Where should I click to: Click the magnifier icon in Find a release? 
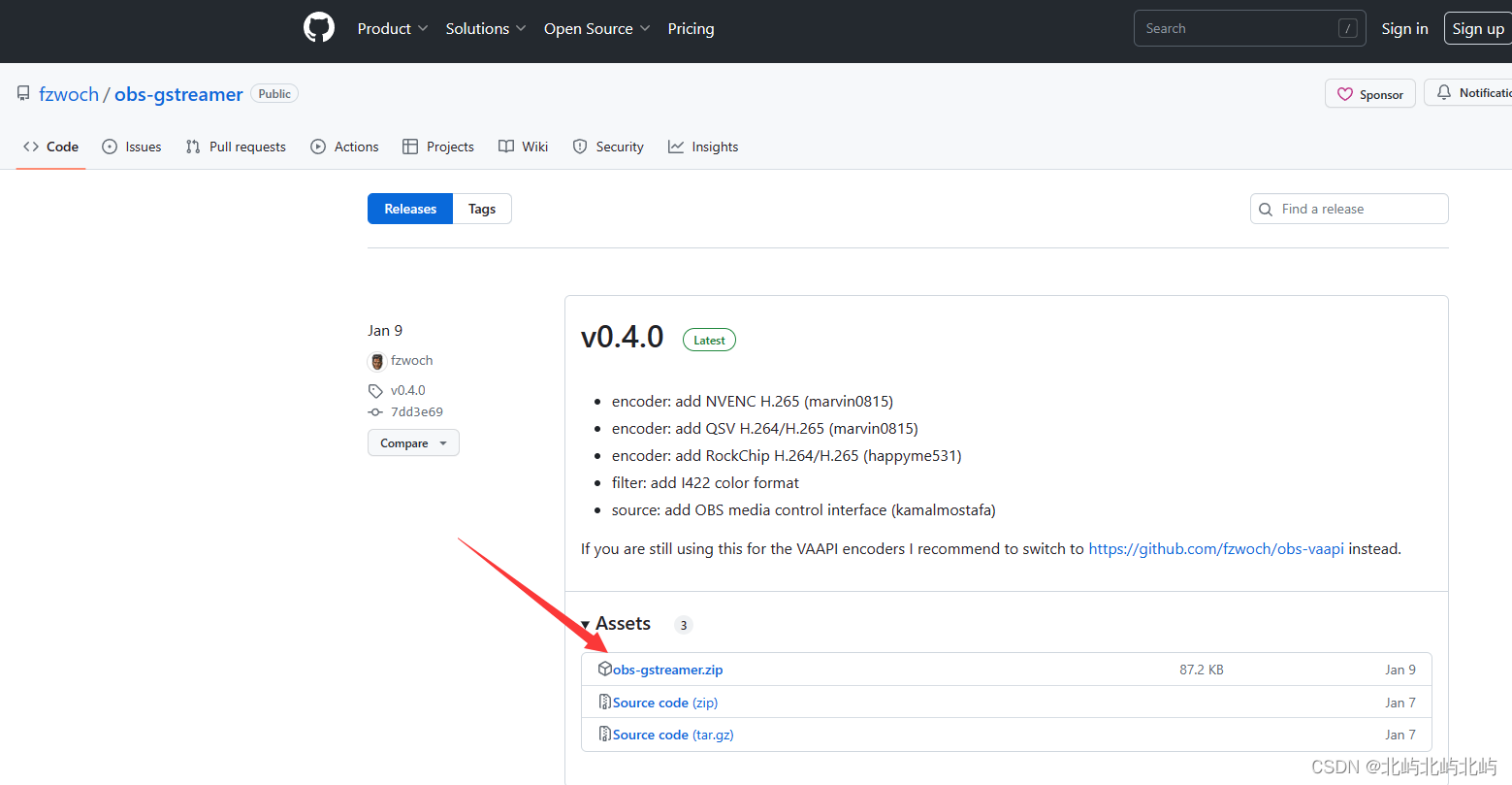(x=1266, y=209)
